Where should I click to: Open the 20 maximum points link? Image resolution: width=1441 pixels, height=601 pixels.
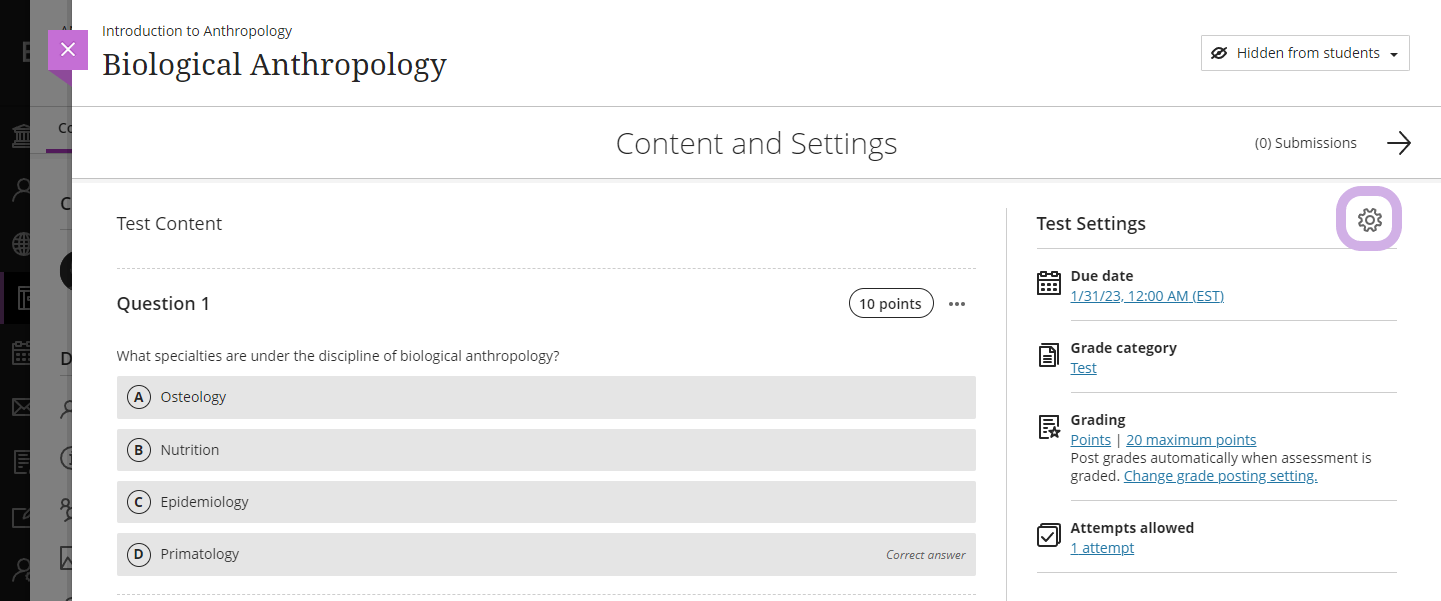coord(1191,440)
